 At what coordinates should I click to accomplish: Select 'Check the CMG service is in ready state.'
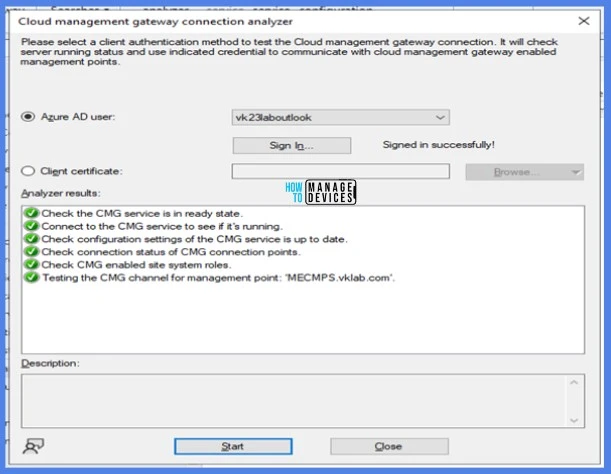(142, 214)
